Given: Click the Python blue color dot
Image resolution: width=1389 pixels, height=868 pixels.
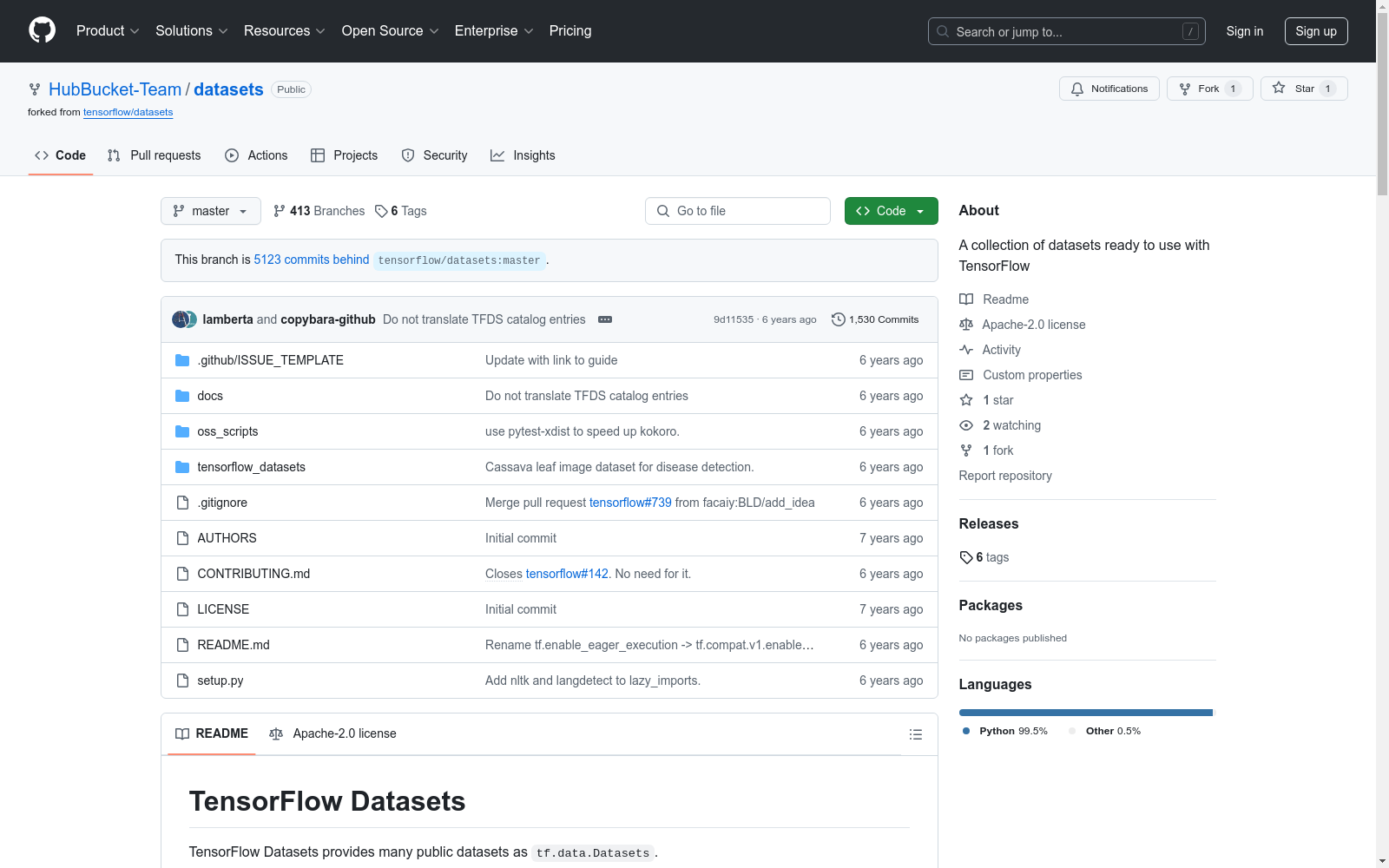Looking at the screenshot, I should click(x=966, y=731).
